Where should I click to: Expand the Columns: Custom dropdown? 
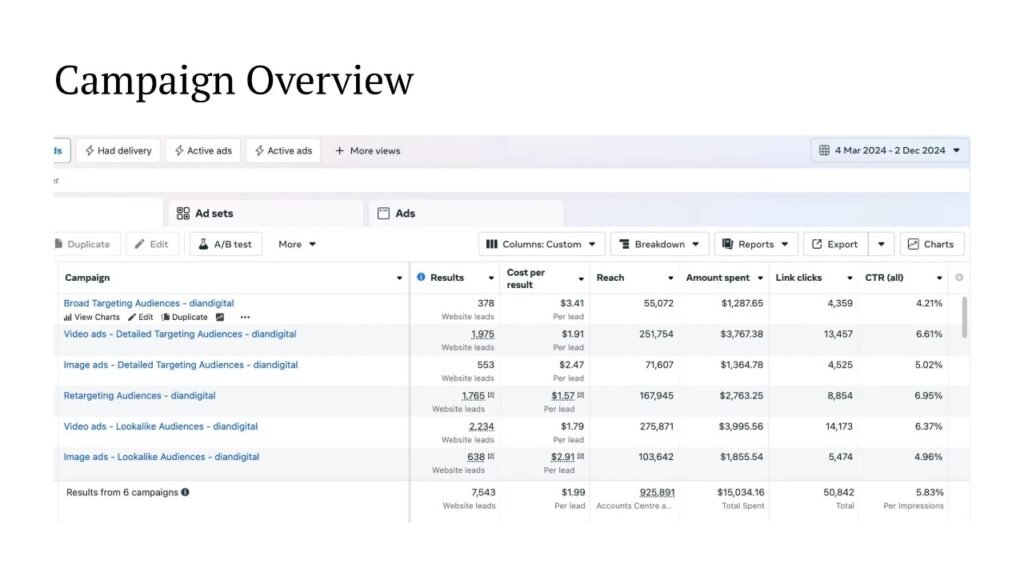(542, 244)
